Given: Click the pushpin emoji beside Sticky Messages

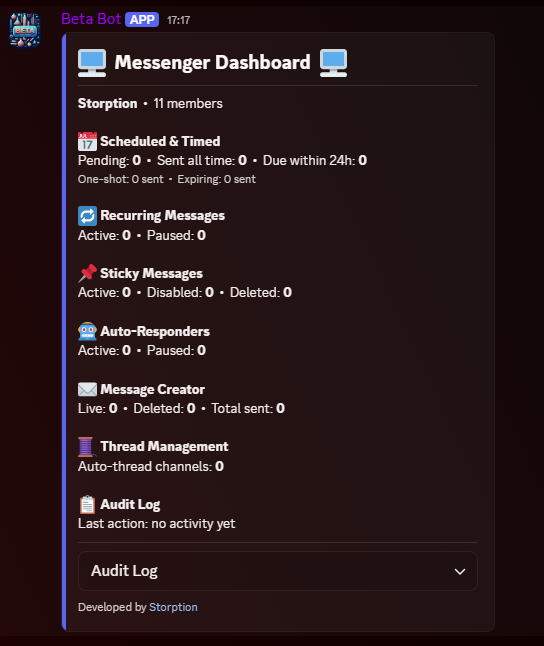Looking at the screenshot, I should [x=87, y=274].
